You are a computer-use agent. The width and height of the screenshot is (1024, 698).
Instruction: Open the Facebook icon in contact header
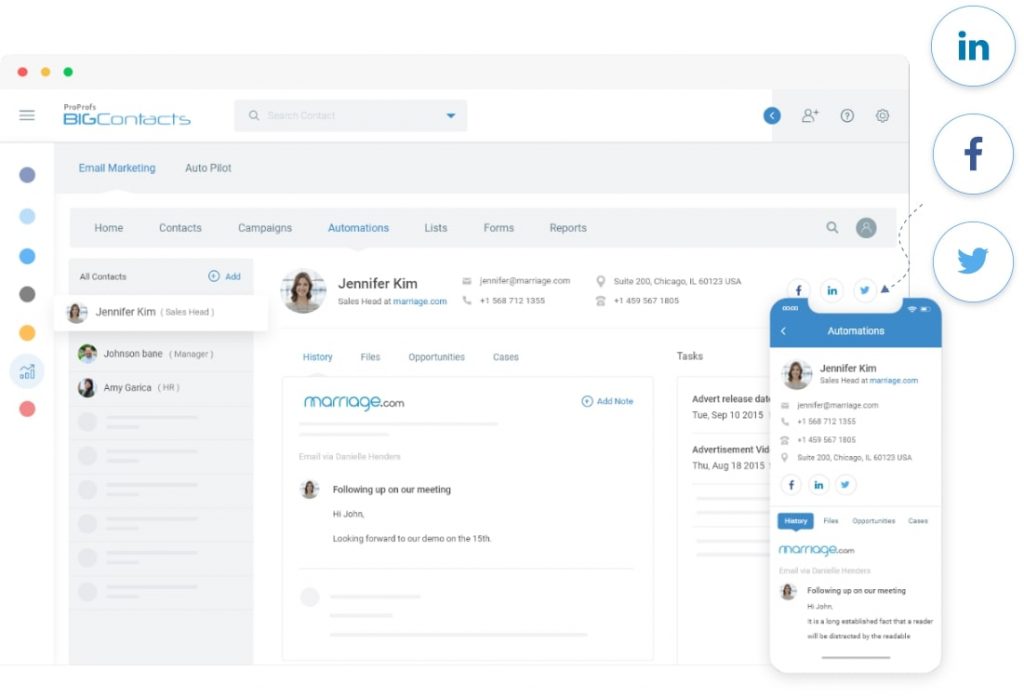point(798,291)
